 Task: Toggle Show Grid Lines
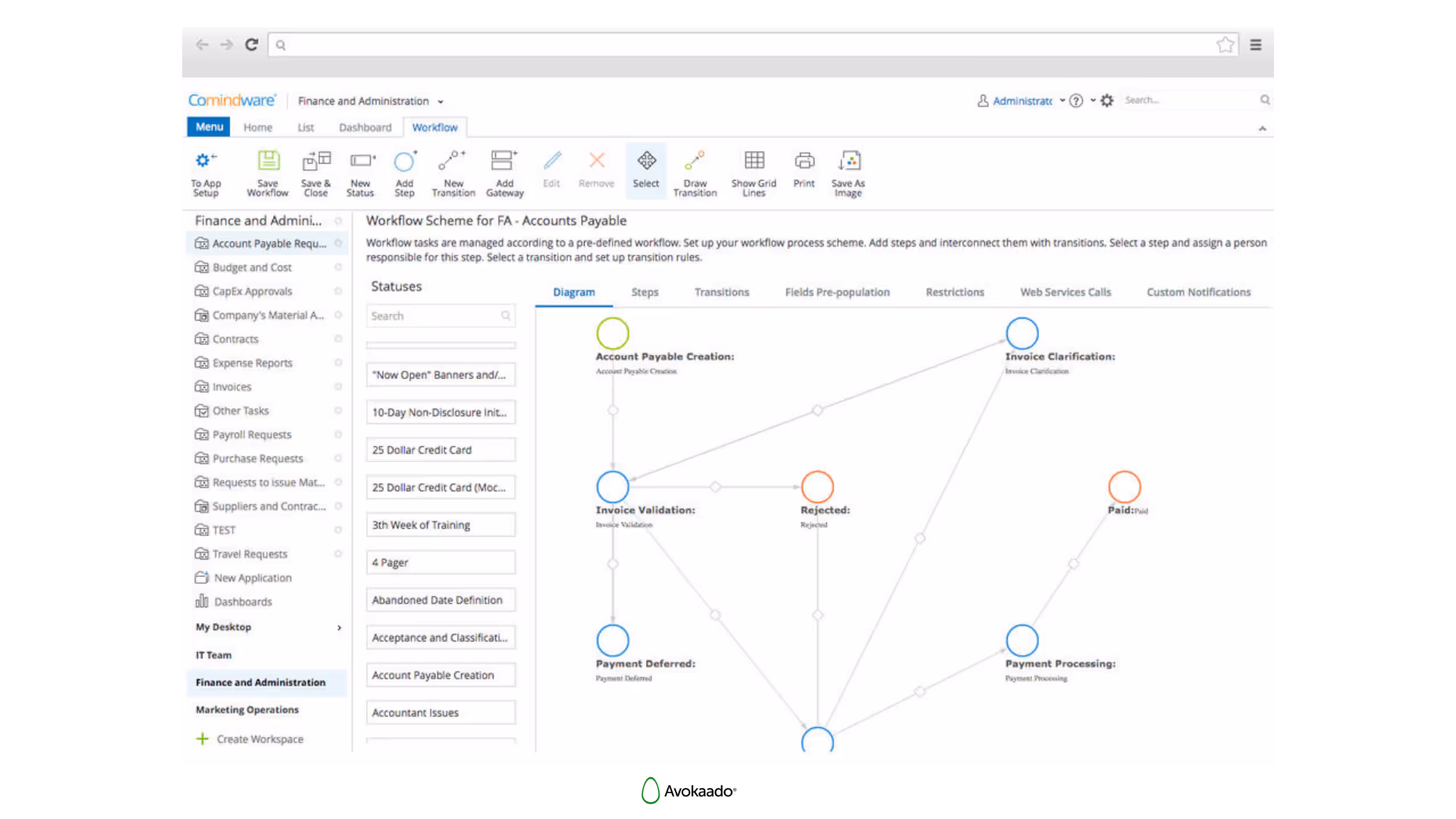754,161
